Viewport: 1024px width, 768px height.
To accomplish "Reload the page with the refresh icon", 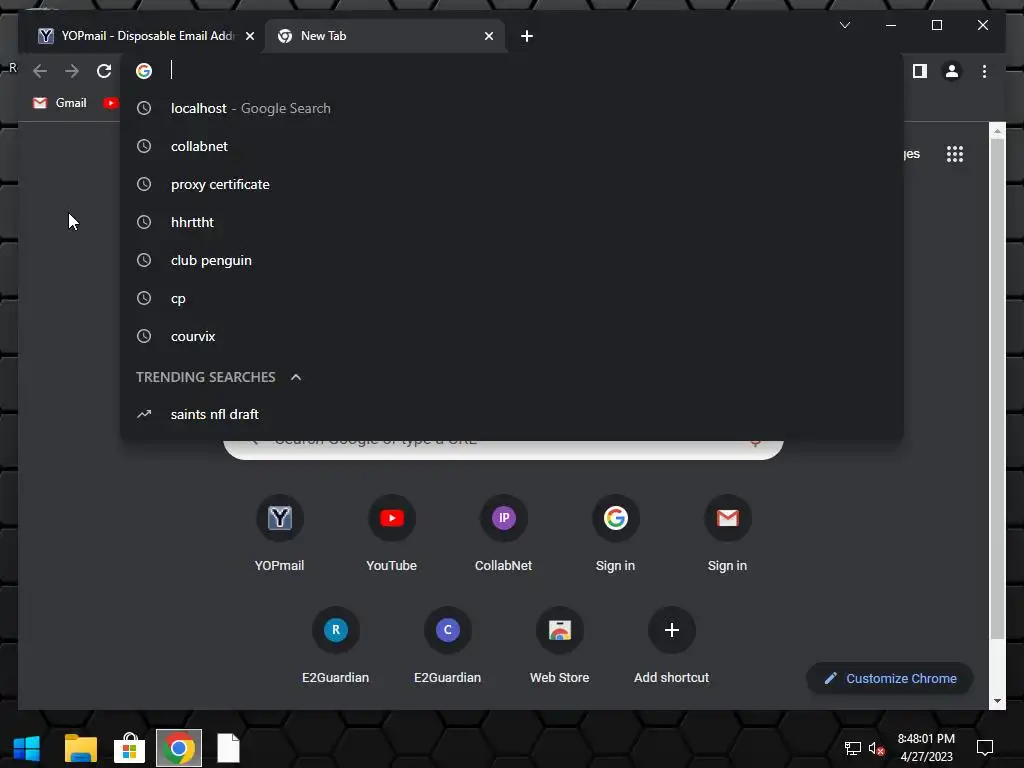I will click(x=104, y=71).
